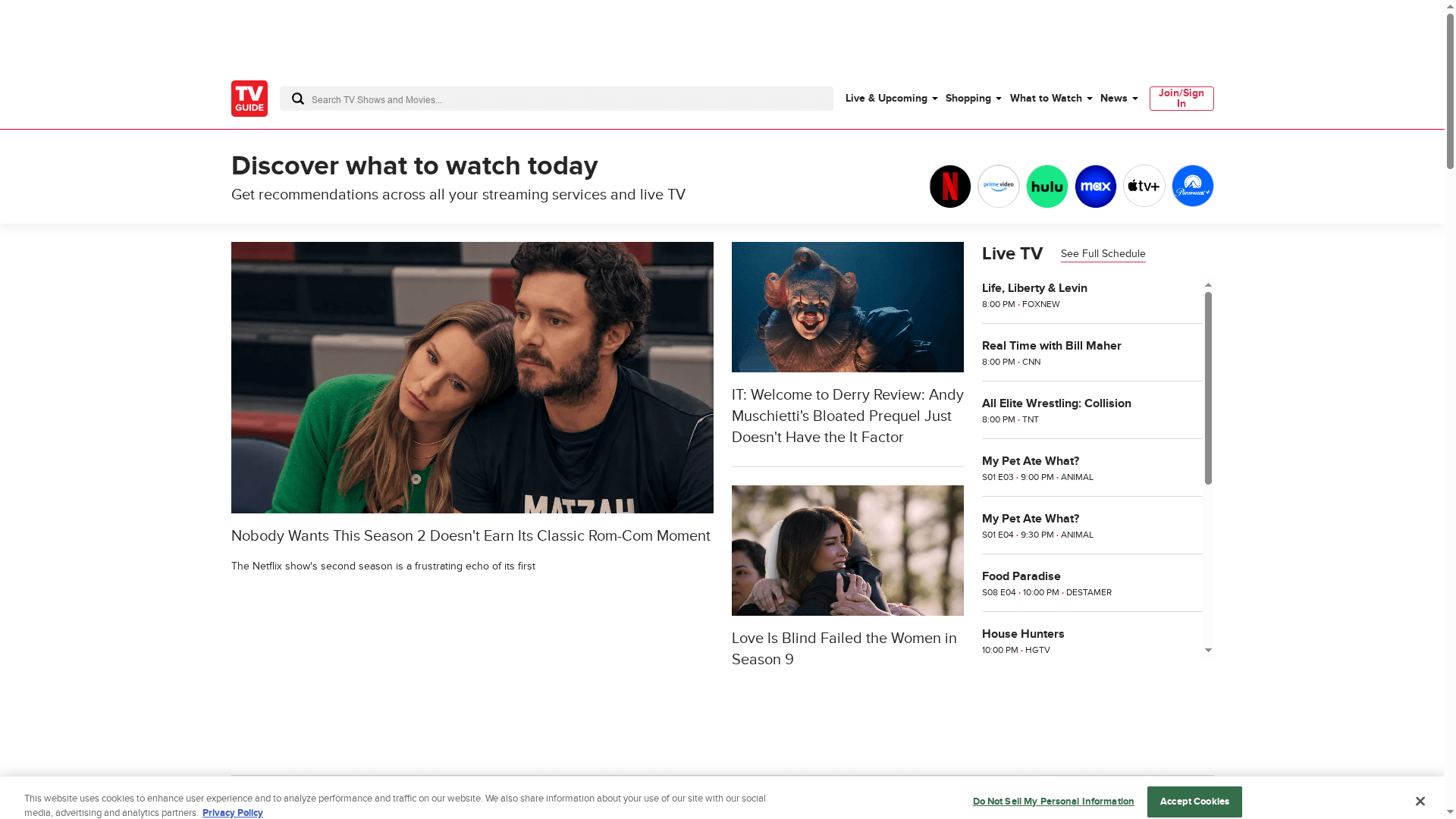Dismiss the cookie banner with X

(1420, 802)
